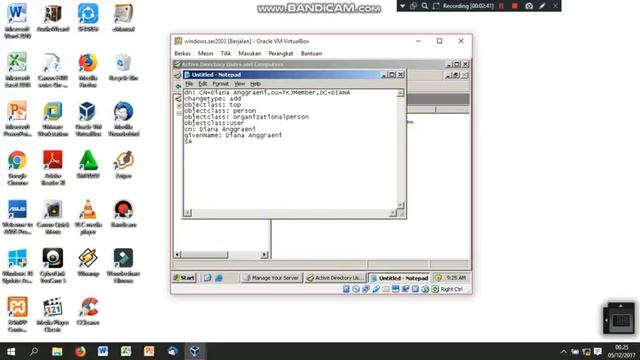
Task: Open CCleaner desktop shortcut
Action: pos(88,311)
